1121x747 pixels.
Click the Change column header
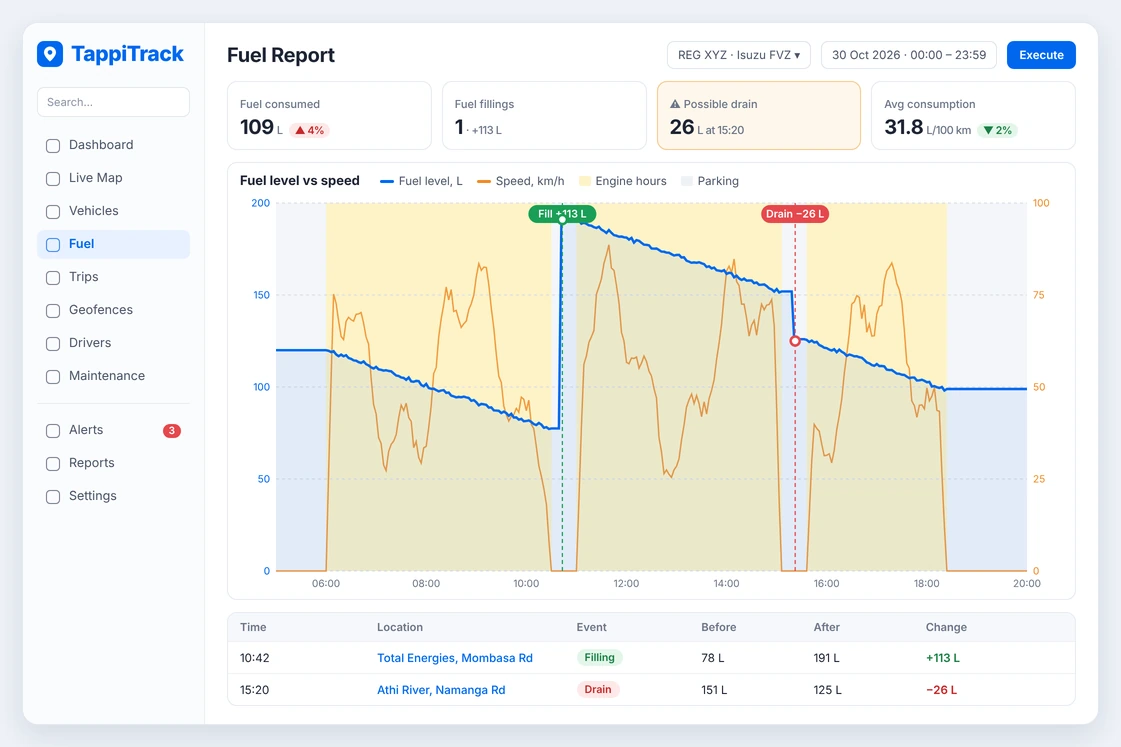click(946, 627)
